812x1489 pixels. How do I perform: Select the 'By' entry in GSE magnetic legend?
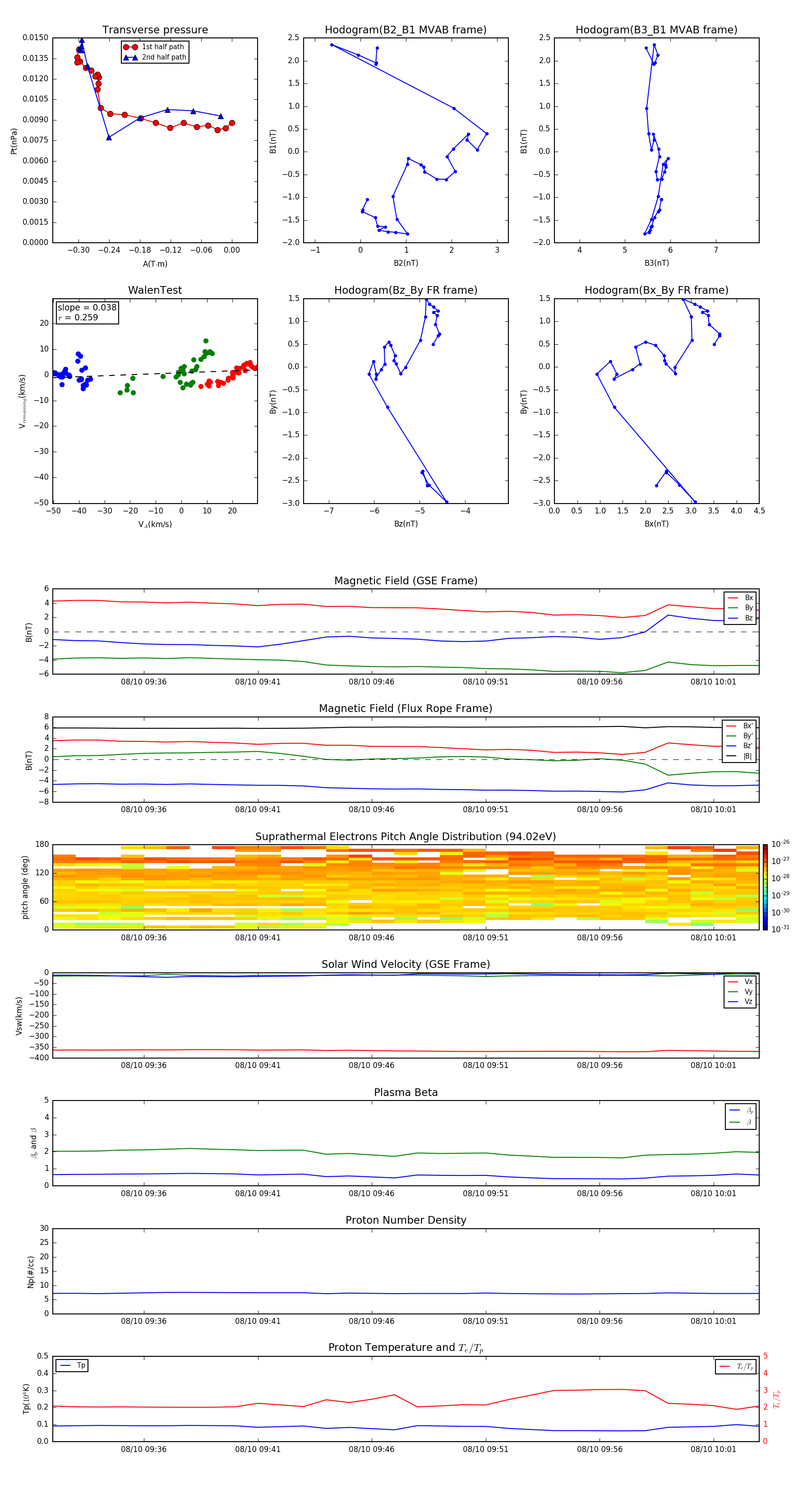click(741, 607)
